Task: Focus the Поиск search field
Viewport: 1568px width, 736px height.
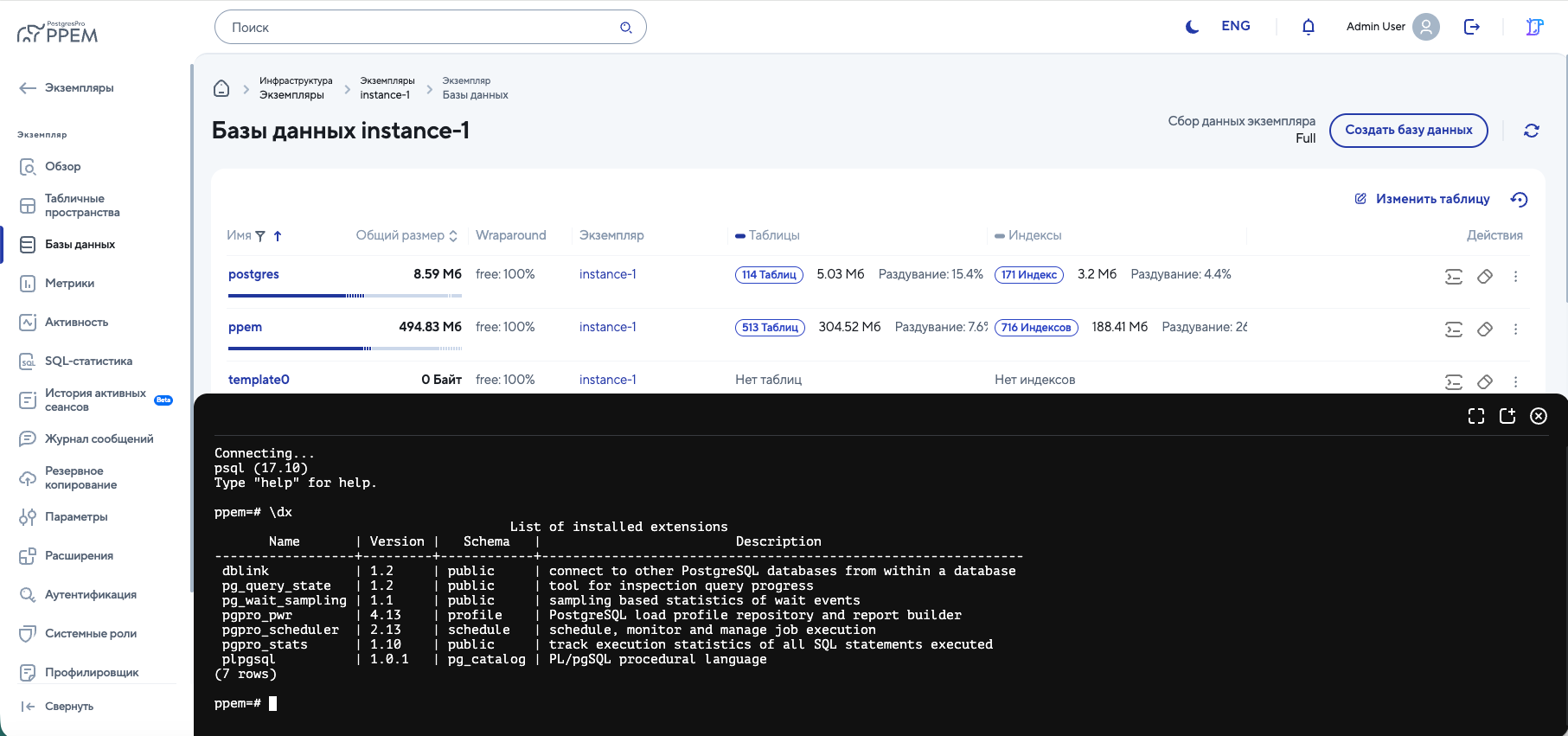Action: [431, 27]
